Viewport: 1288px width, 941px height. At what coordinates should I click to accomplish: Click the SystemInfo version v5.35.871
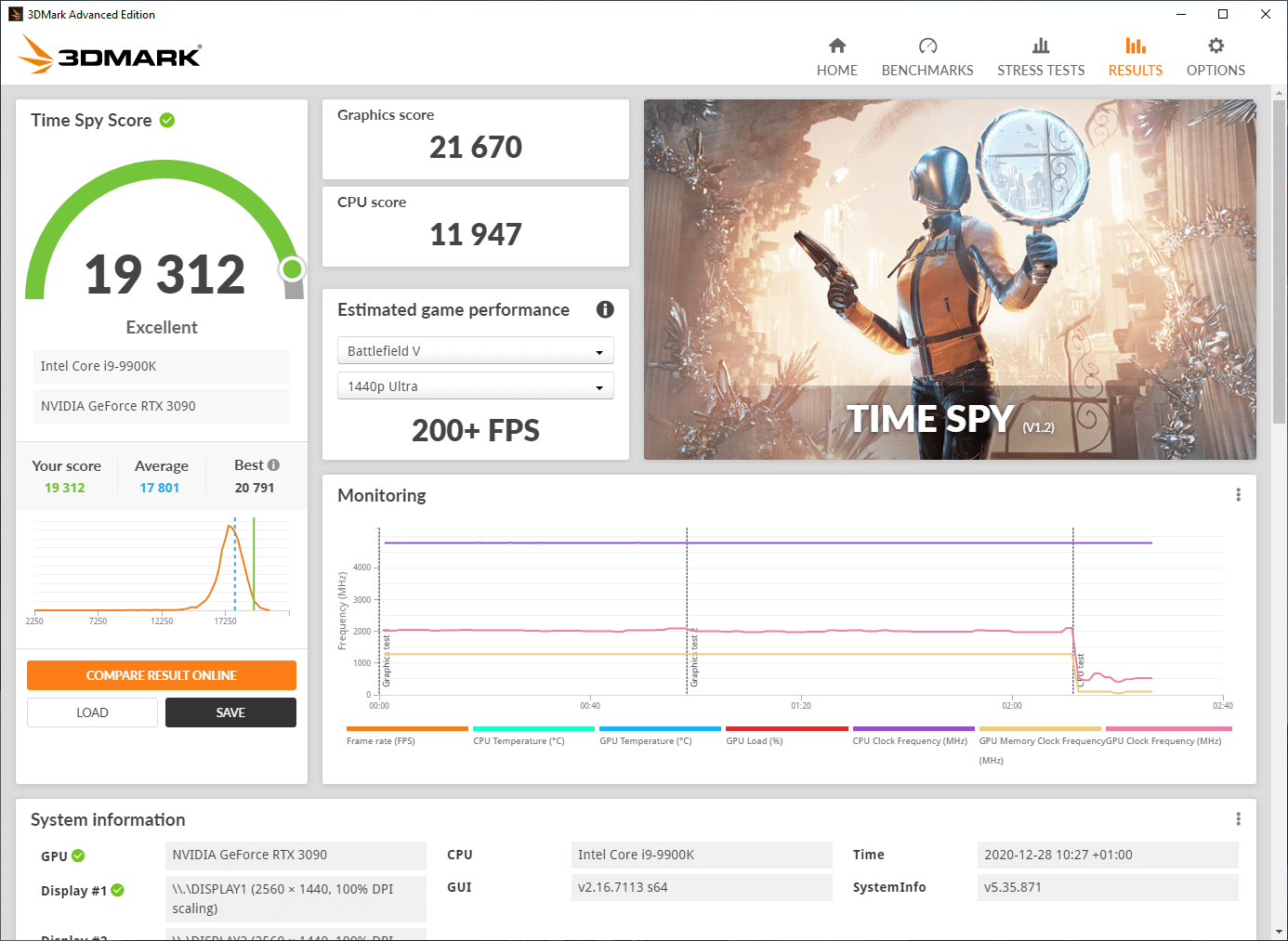1108,887
